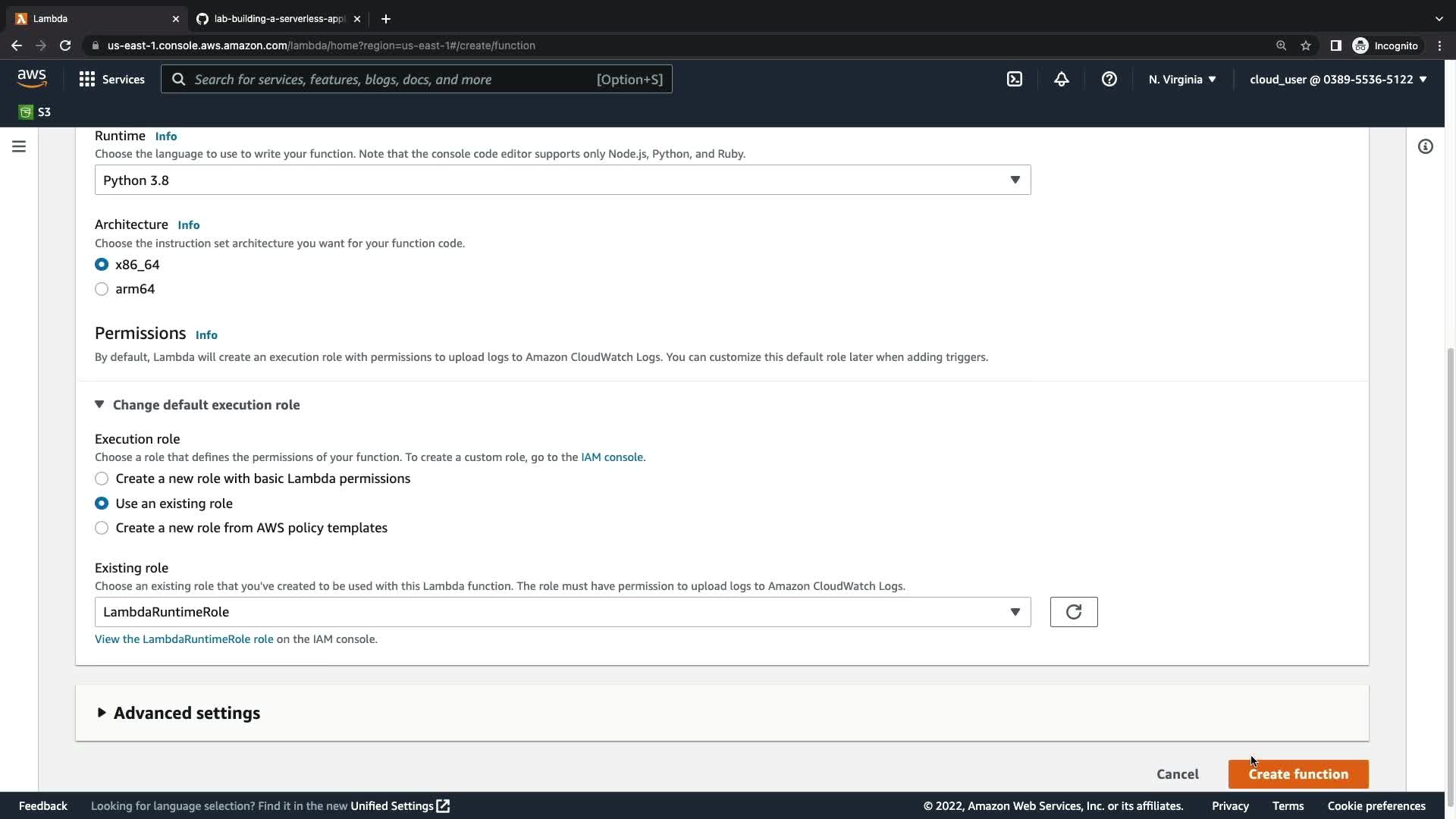Switch to the lab-building-a-serverless GitHub tab
The width and height of the screenshot is (1456, 819).
(x=278, y=18)
